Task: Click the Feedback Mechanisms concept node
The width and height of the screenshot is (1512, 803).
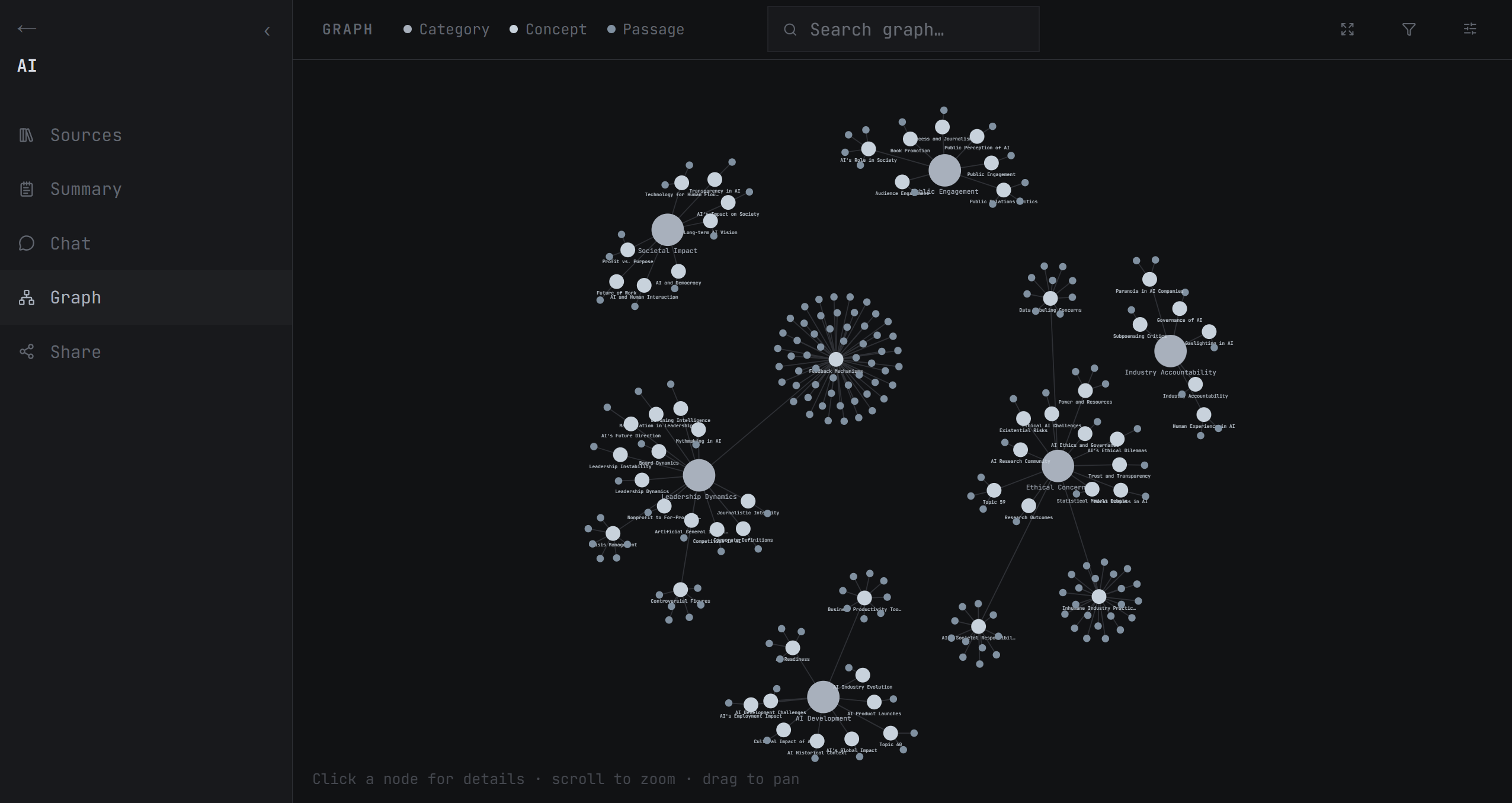Action: [836, 359]
